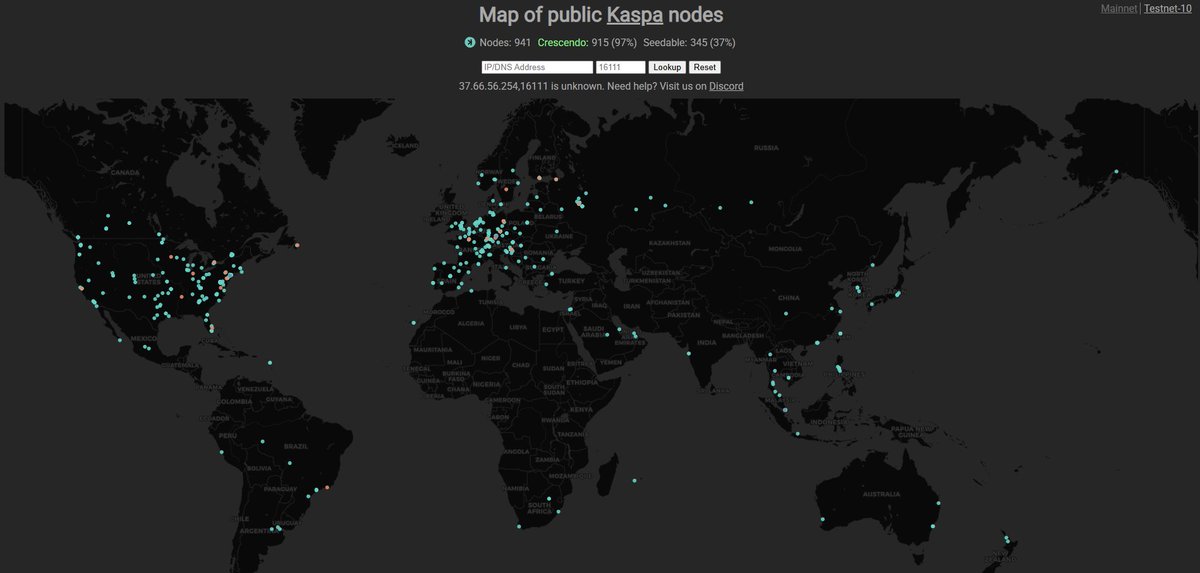This screenshot has height=573, width=1200.
Task: Select the orange node dot east of Canada in the Atlantic
Action: (296, 245)
